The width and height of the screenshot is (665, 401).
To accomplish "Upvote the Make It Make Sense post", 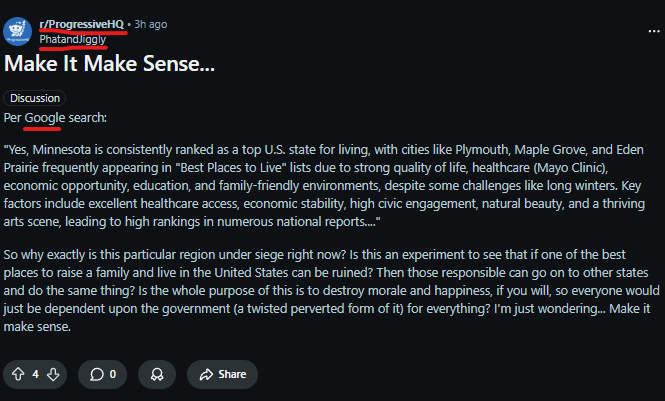I will click(x=18, y=374).
